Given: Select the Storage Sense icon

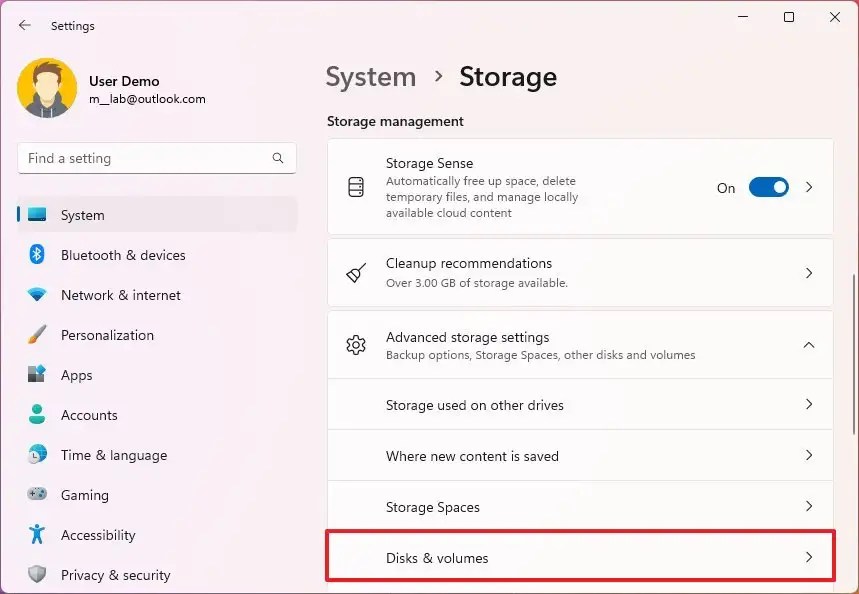Looking at the screenshot, I should click(x=356, y=186).
